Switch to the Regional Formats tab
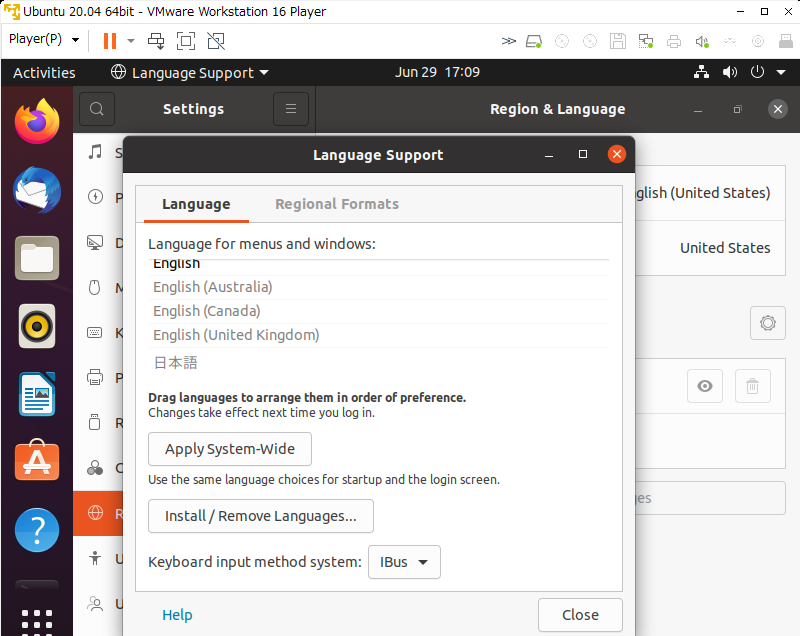This screenshot has height=636, width=800. pyautogui.click(x=337, y=204)
